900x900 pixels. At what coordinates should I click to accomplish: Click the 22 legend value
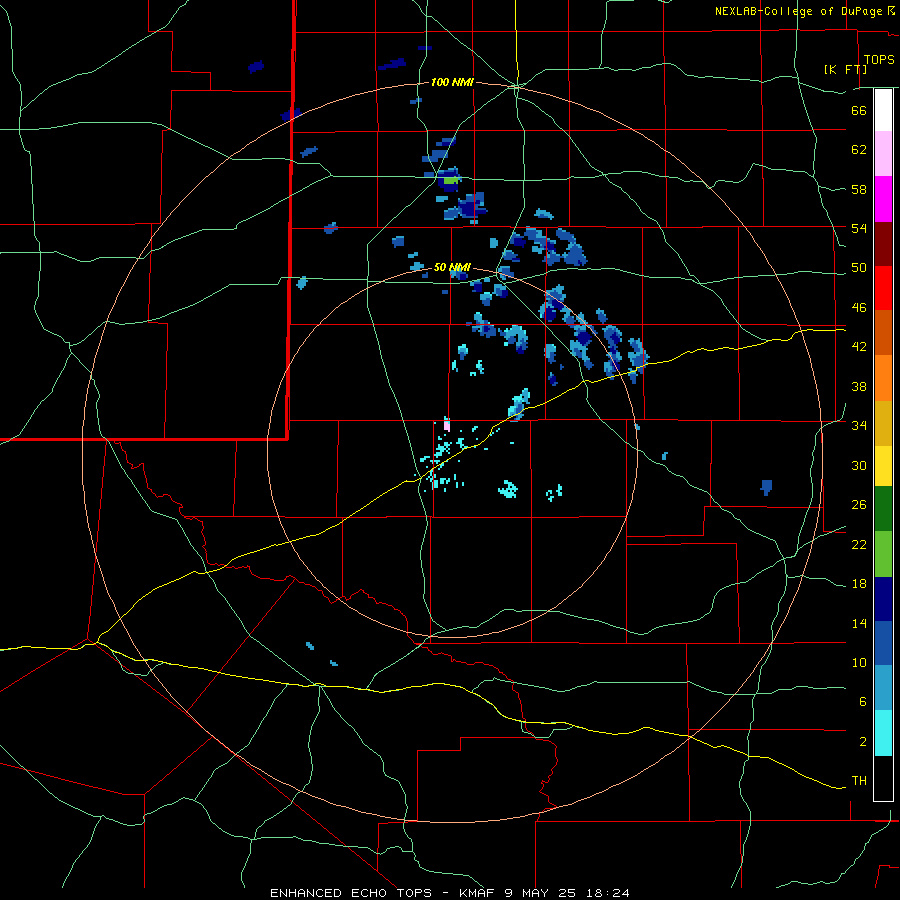click(859, 545)
